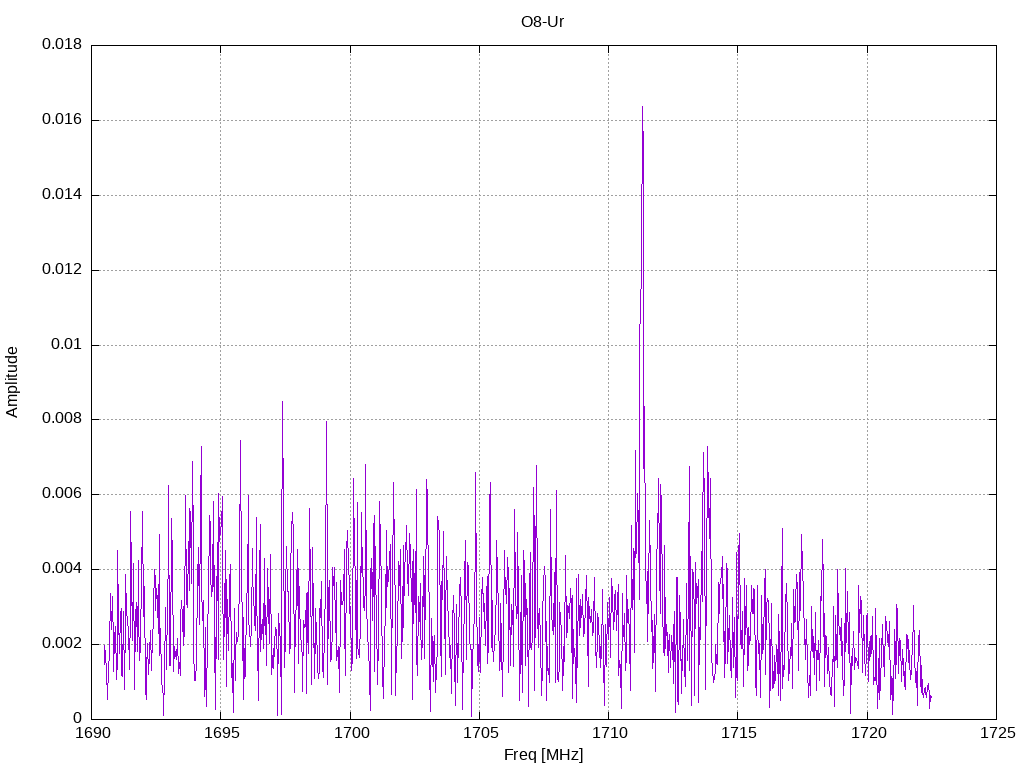Click the 0.008 y-axis tick label
The height and width of the screenshot is (768, 1024).
pos(61,419)
